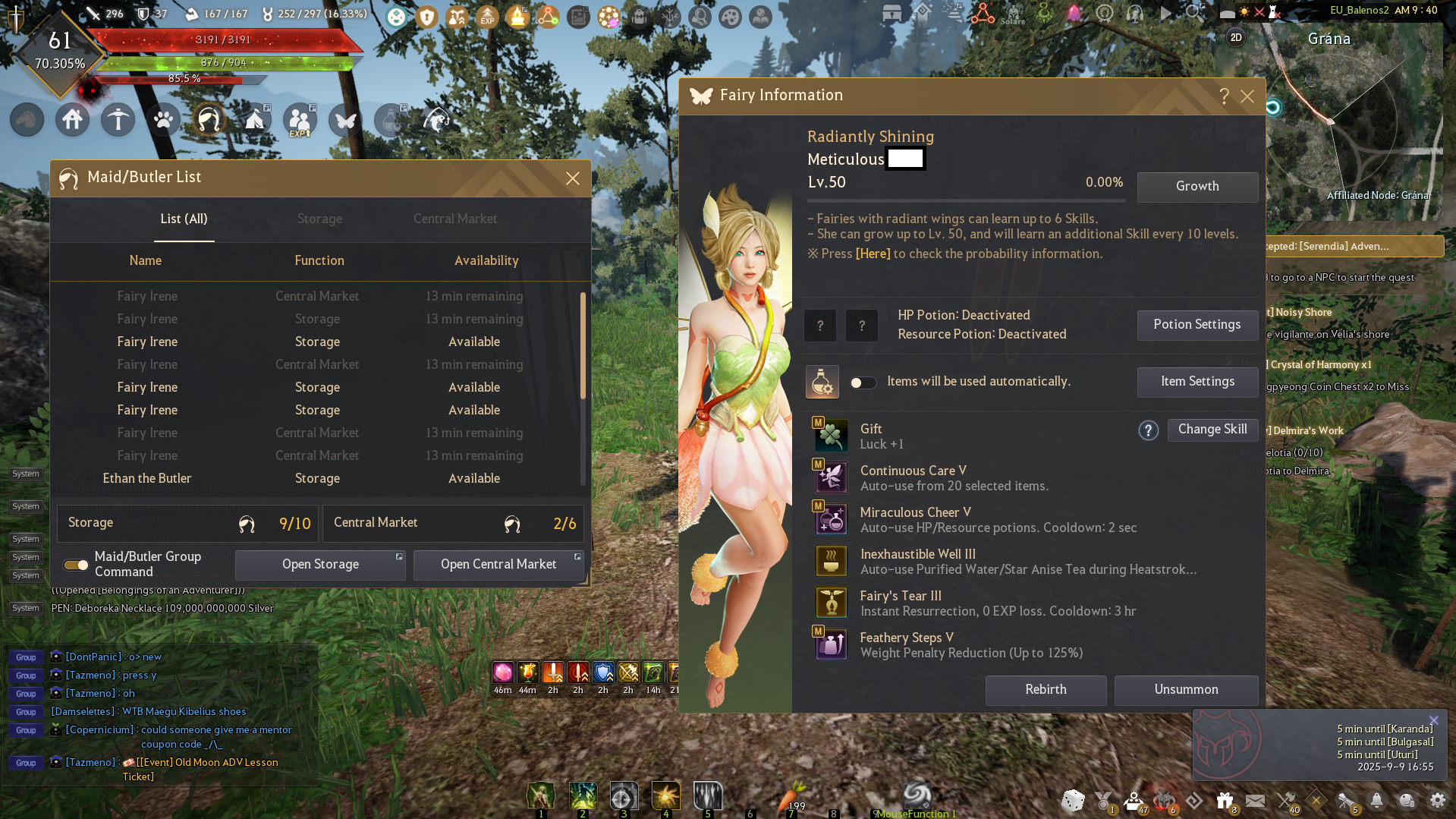Click the orange EXP buff icon
This screenshot has width=1456, height=819.
[488, 17]
